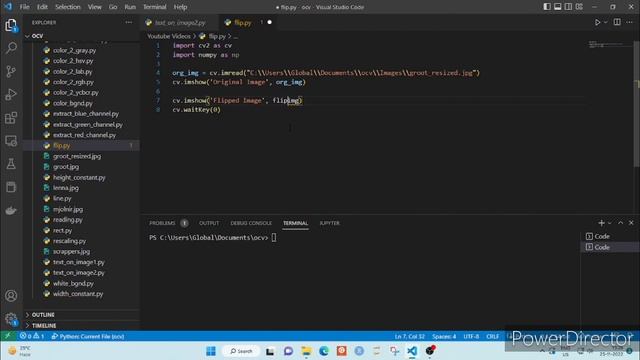
Task: Open the Explorer view in activity bar
Action: coord(11,25)
